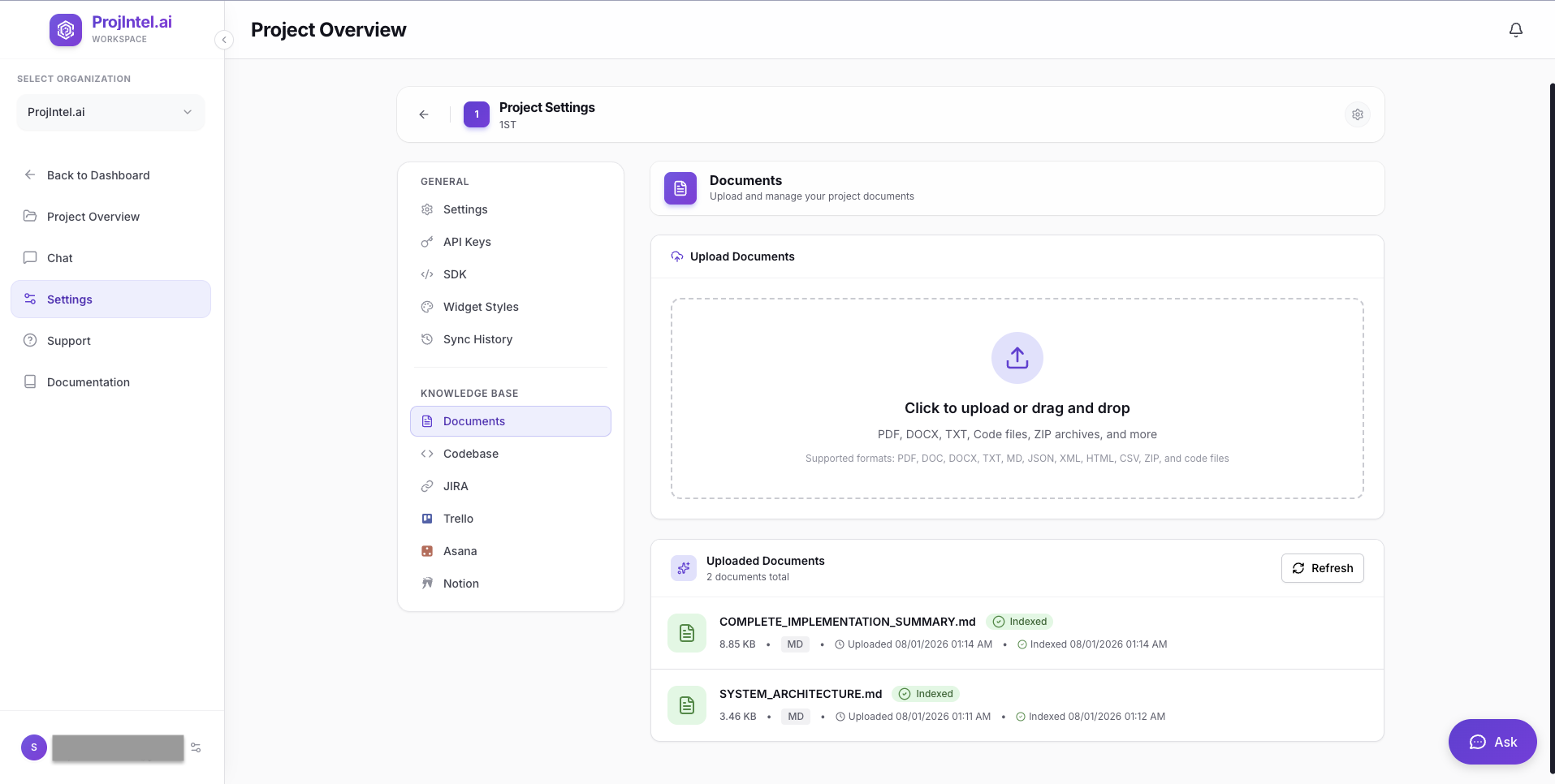Click the upload drop zone area
This screenshot has height=784, width=1555.
coord(1017,398)
